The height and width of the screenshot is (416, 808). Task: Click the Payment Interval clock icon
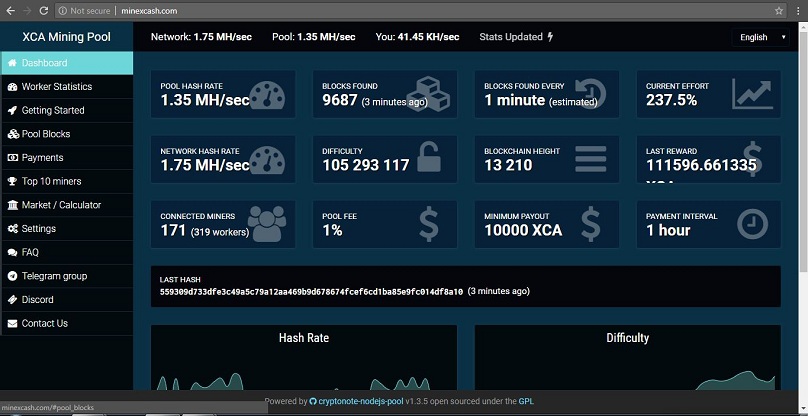pyautogui.click(x=752, y=224)
